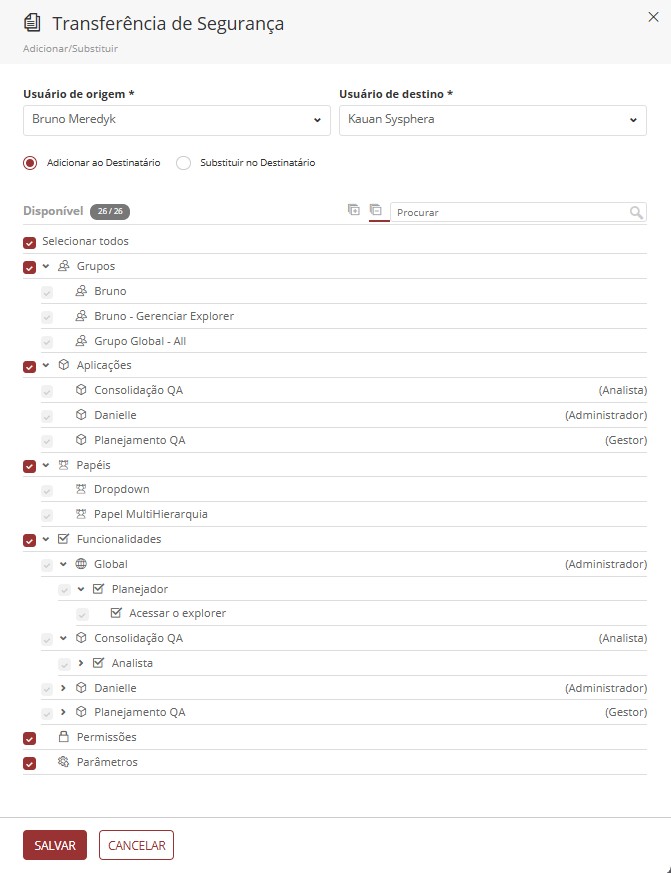This screenshot has width=671, height=873.
Task: Choose Adicionar ao Destinatário radio option
Action: point(30,163)
